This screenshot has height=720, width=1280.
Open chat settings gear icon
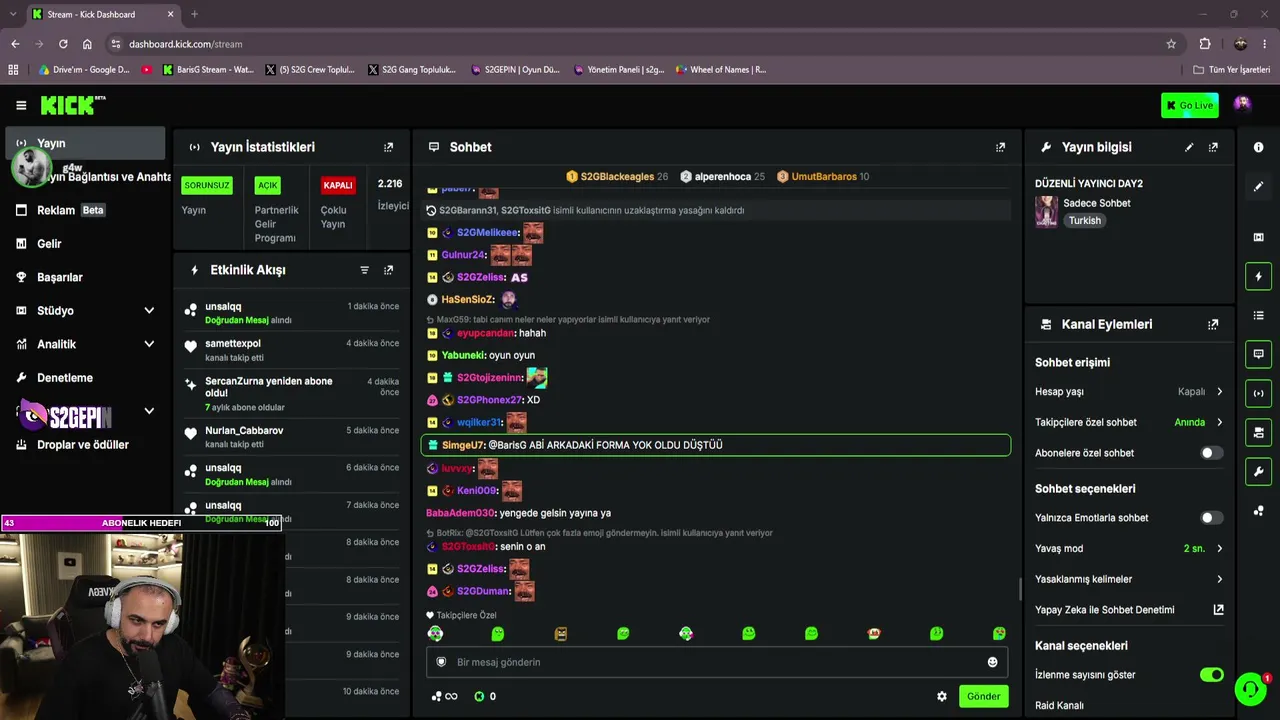pyautogui.click(x=941, y=696)
